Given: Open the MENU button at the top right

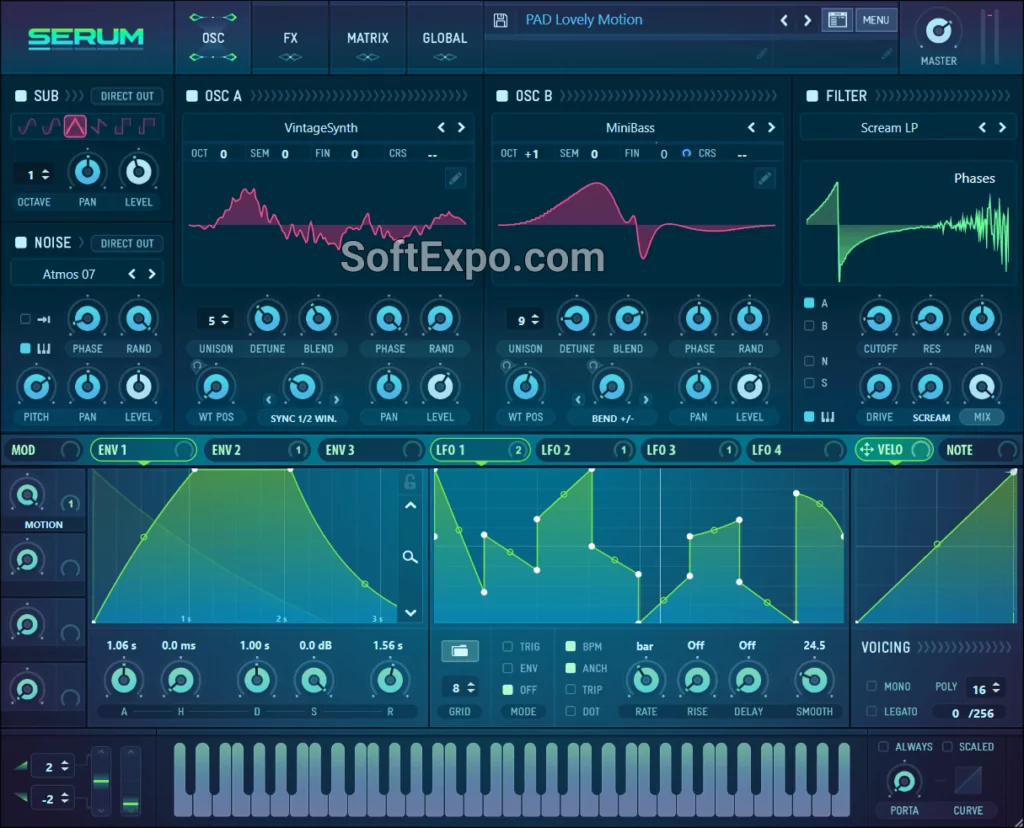Looking at the screenshot, I should click(876, 19).
